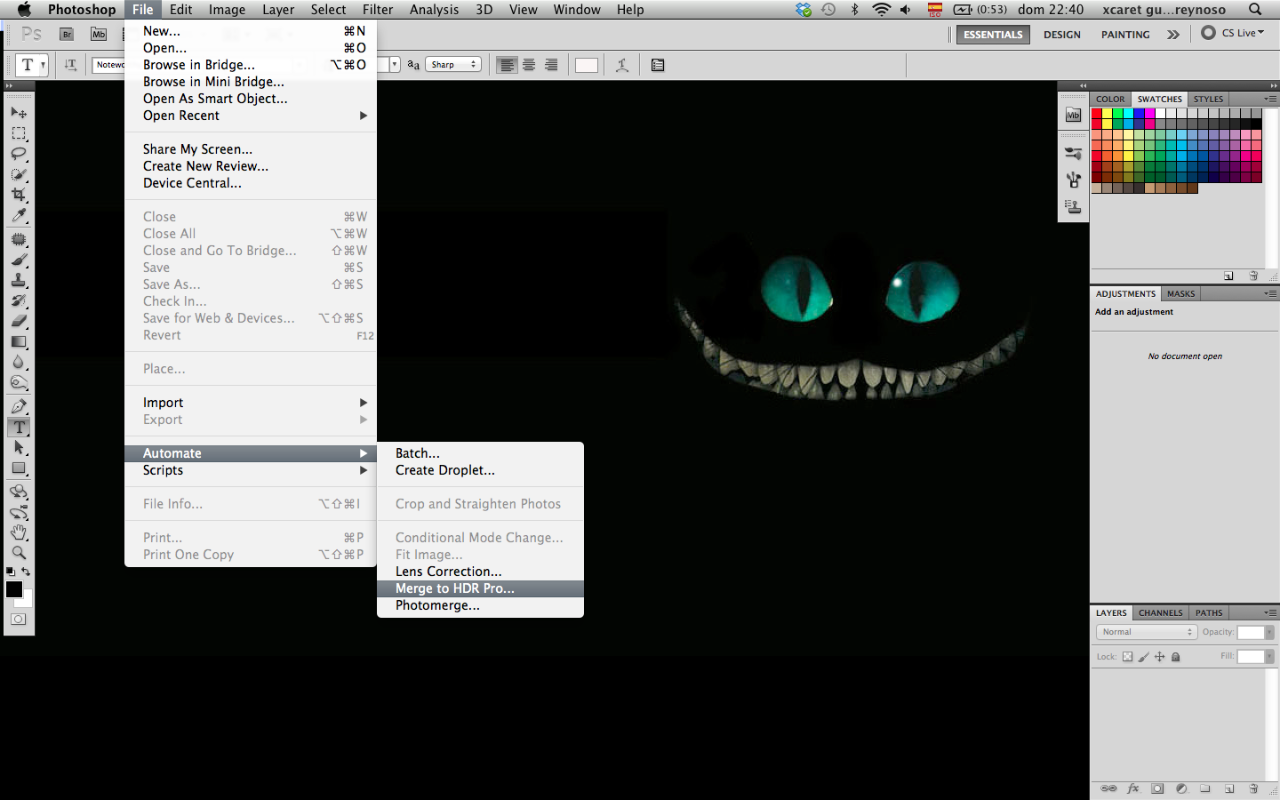The height and width of the screenshot is (800, 1280).
Task: Select the Brush tool
Action: tap(19, 261)
